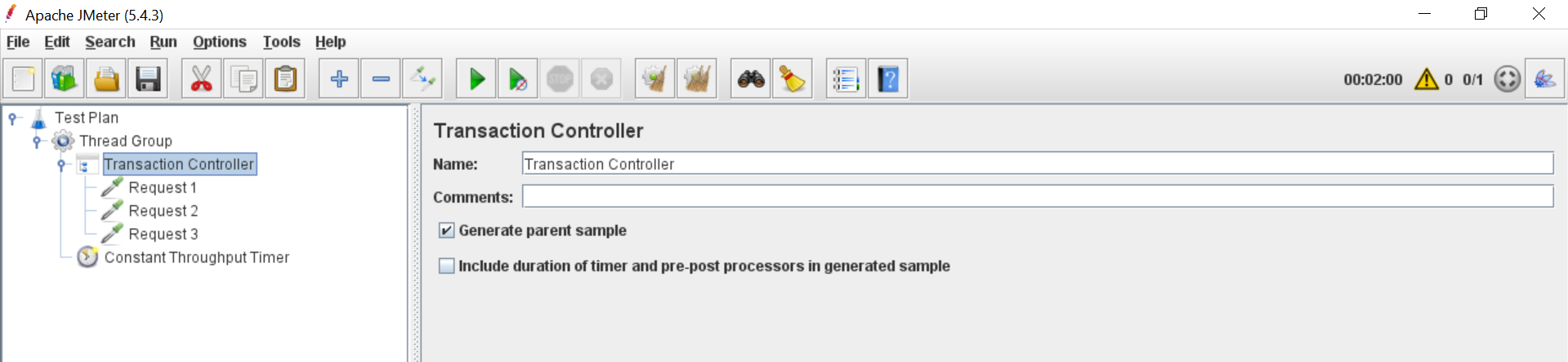
Task: Open Search with the binoculars icon
Action: [x=751, y=79]
